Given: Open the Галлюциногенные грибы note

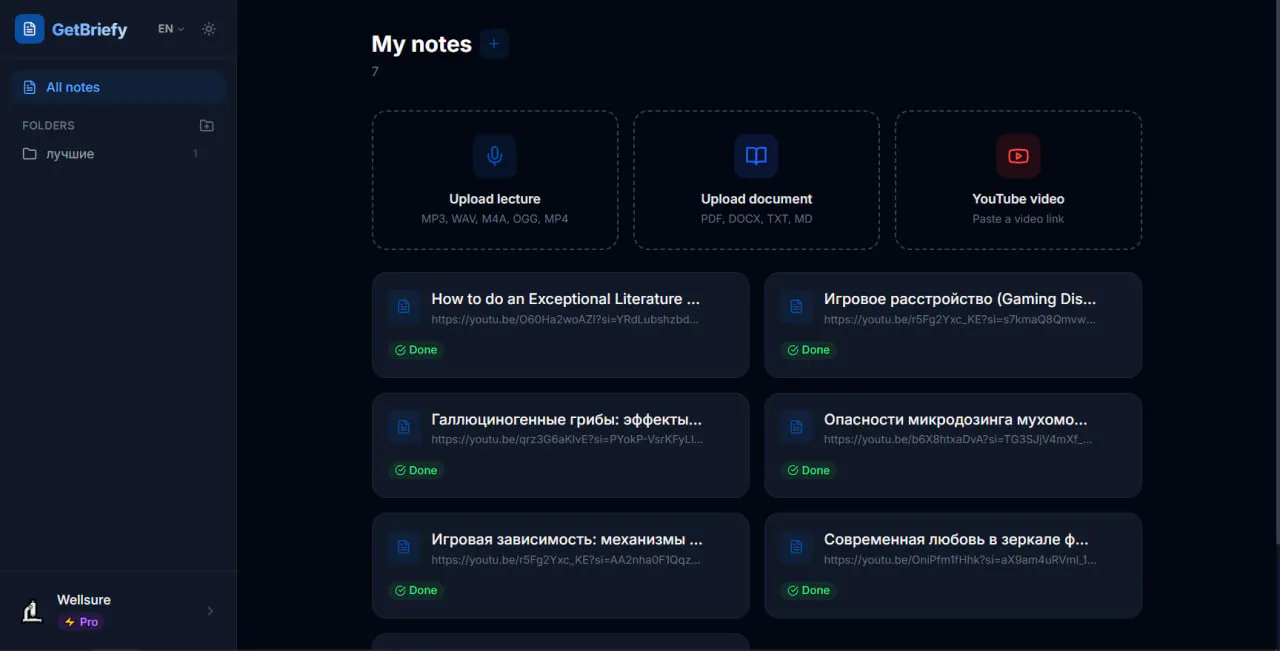Looking at the screenshot, I should click(560, 445).
